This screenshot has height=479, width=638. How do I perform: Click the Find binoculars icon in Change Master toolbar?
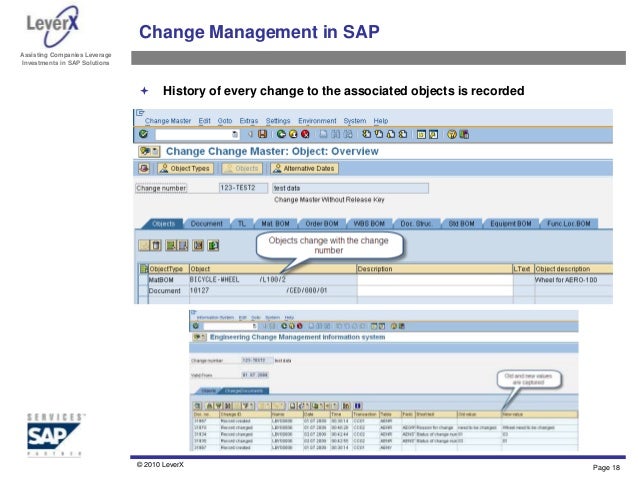(x=336, y=134)
